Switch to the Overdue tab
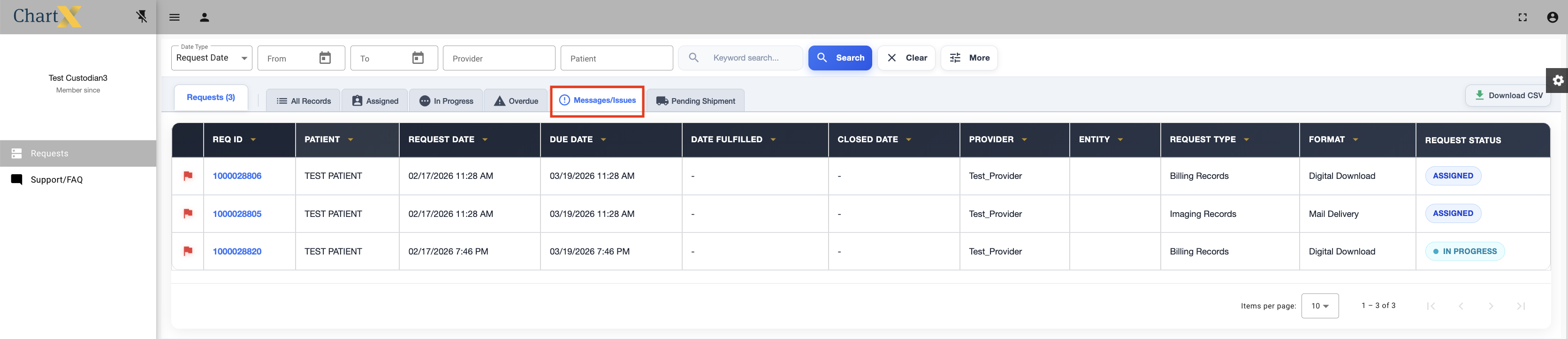This screenshot has height=339, width=1568. point(516,101)
